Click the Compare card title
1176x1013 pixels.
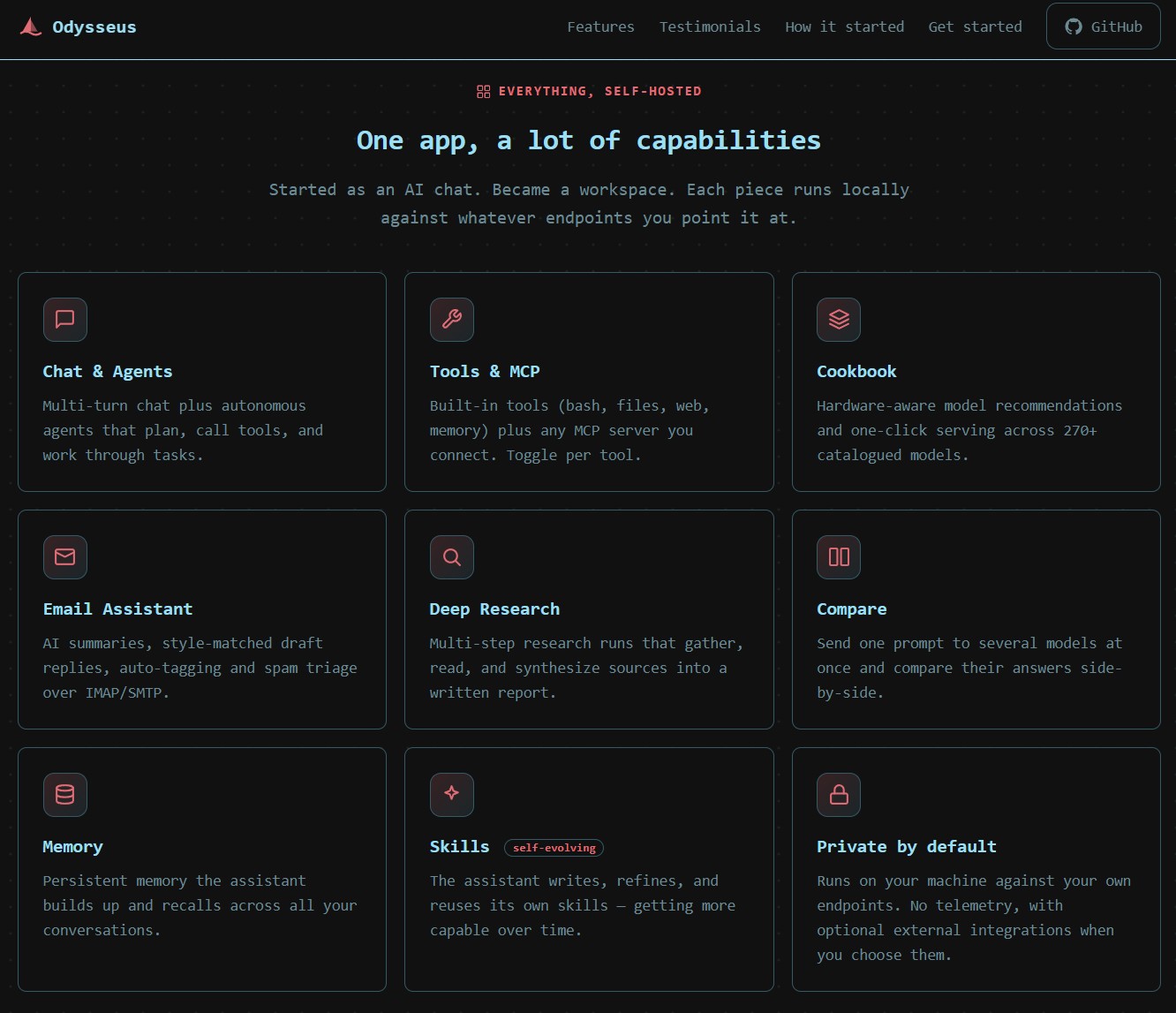[852, 609]
